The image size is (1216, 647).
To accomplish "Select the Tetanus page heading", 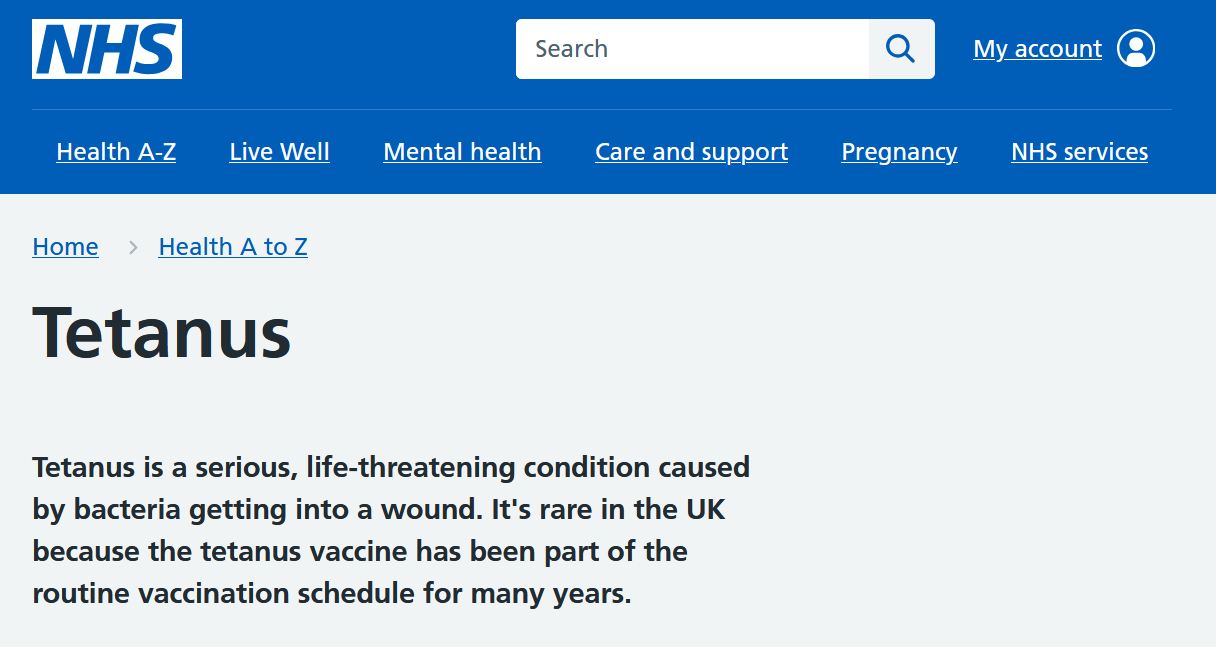I will pyautogui.click(x=162, y=332).
